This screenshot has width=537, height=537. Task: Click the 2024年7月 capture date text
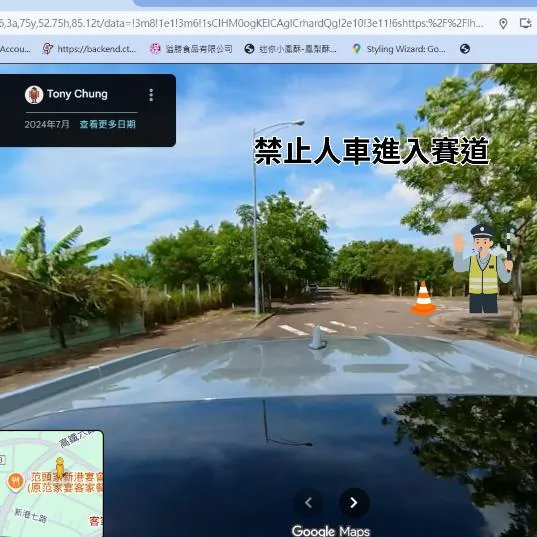(x=47, y=124)
